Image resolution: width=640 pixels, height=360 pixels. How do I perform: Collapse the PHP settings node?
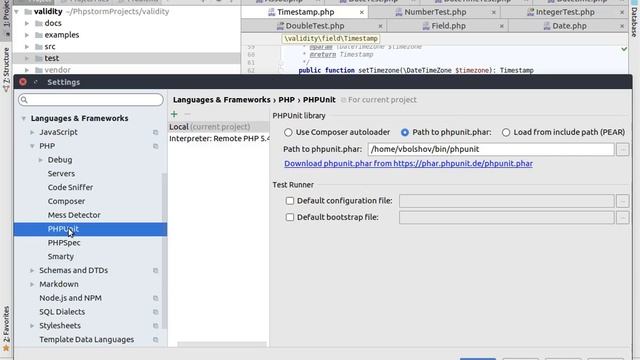click(32, 146)
